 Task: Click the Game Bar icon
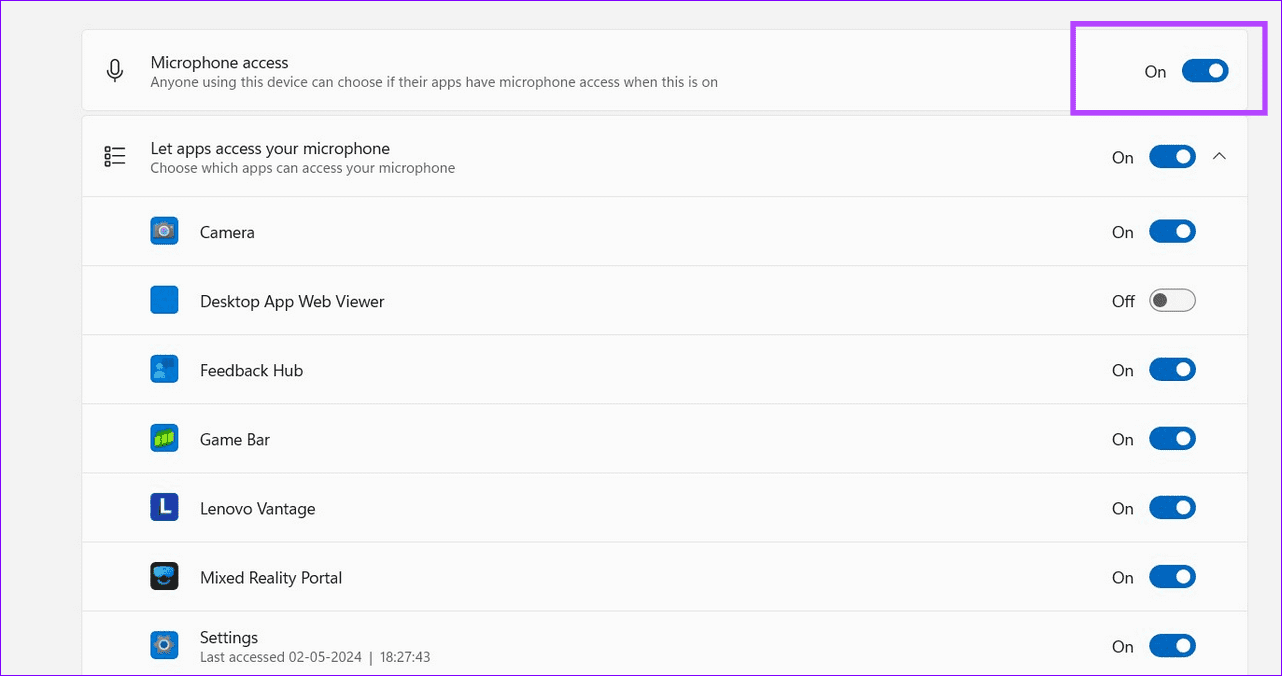pos(164,438)
